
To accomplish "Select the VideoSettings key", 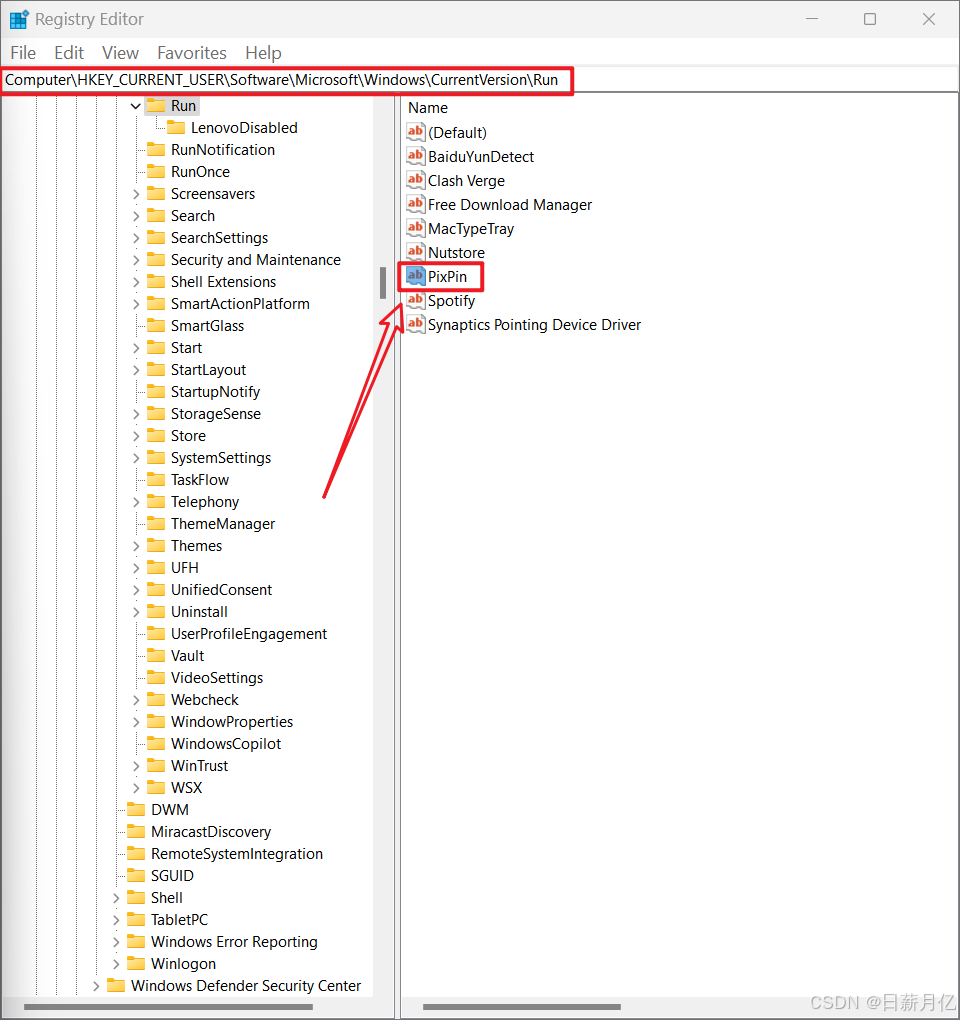I will (217, 678).
